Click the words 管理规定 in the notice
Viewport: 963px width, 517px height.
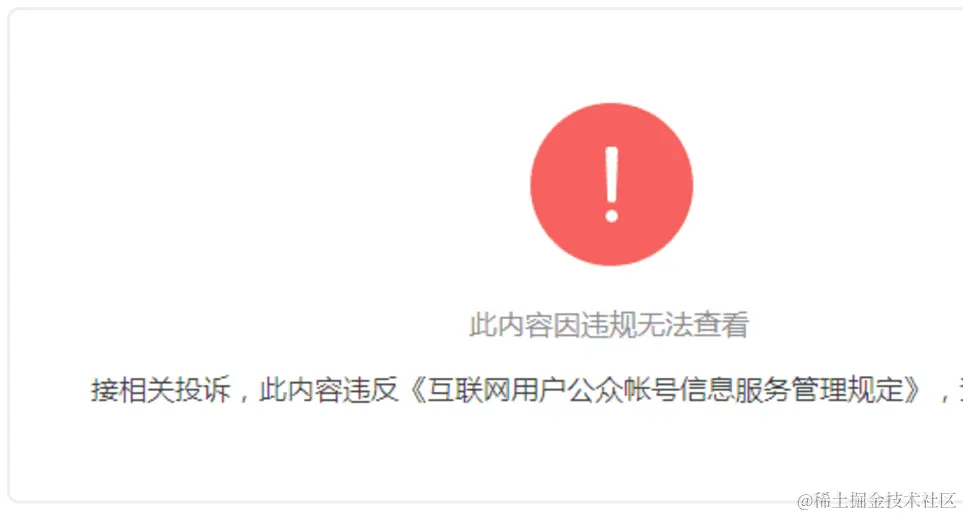tap(848, 390)
